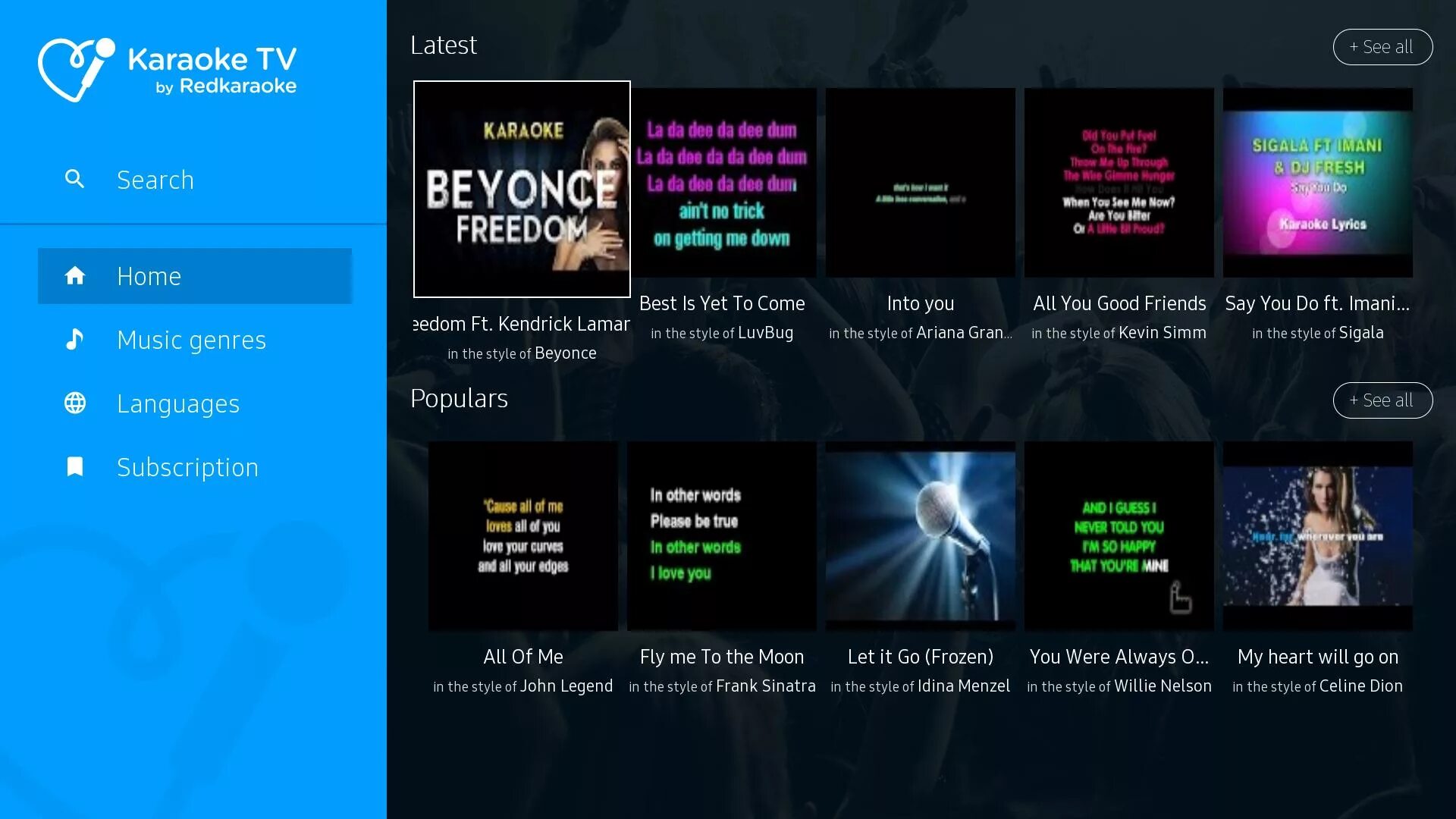Select Say You Do Sigala thumbnail

1317,183
